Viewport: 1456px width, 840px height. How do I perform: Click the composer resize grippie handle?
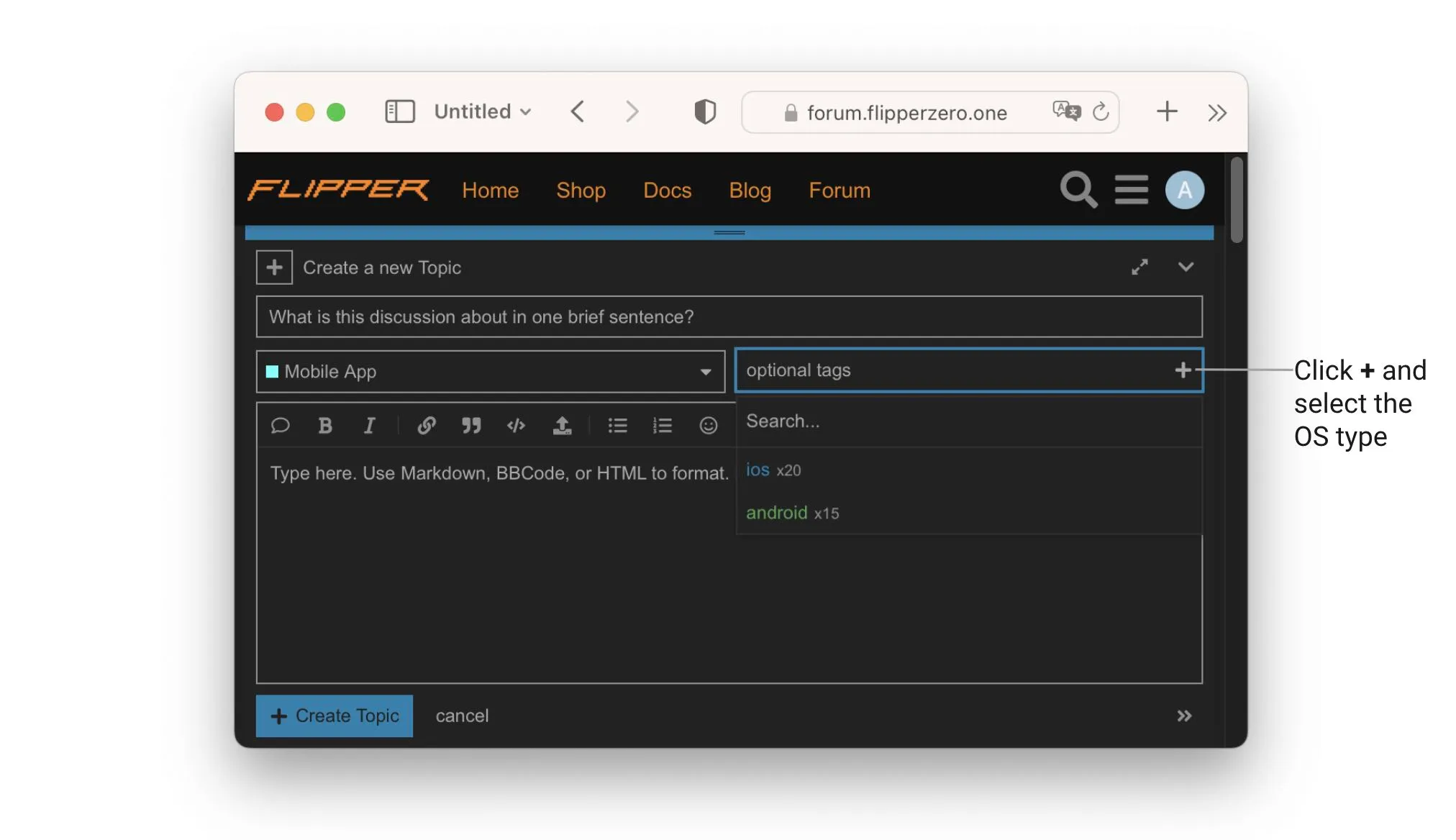729,232
